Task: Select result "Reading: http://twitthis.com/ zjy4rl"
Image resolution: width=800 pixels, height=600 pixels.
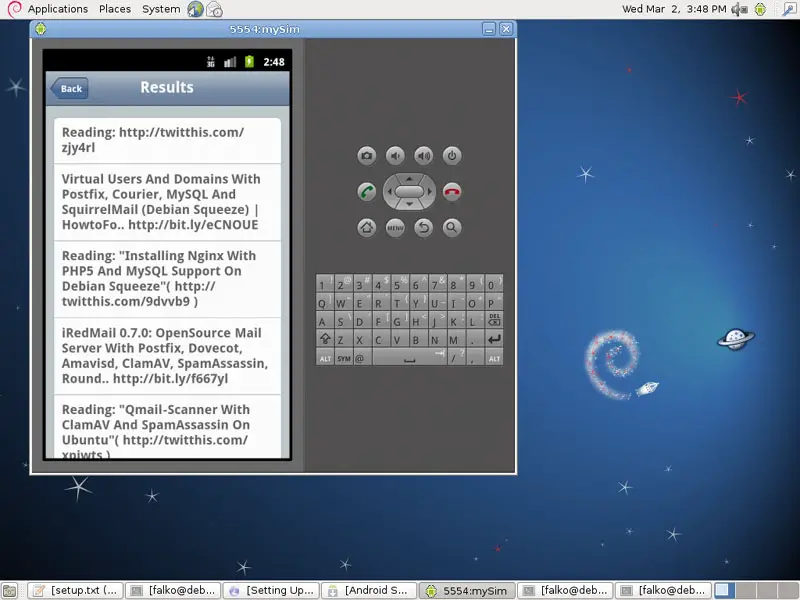Action: 167,140
